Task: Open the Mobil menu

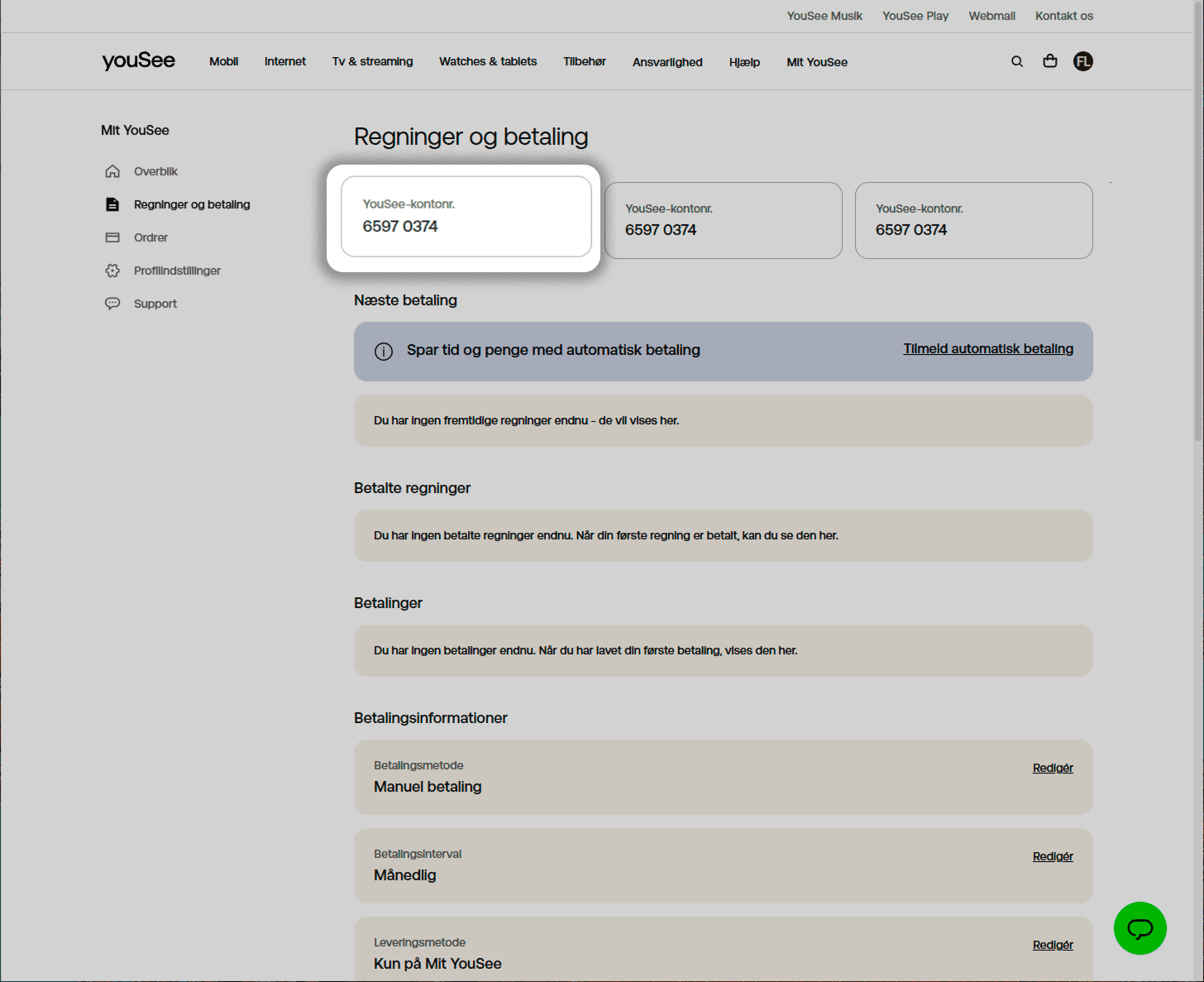Action: [x=223, y=62]
